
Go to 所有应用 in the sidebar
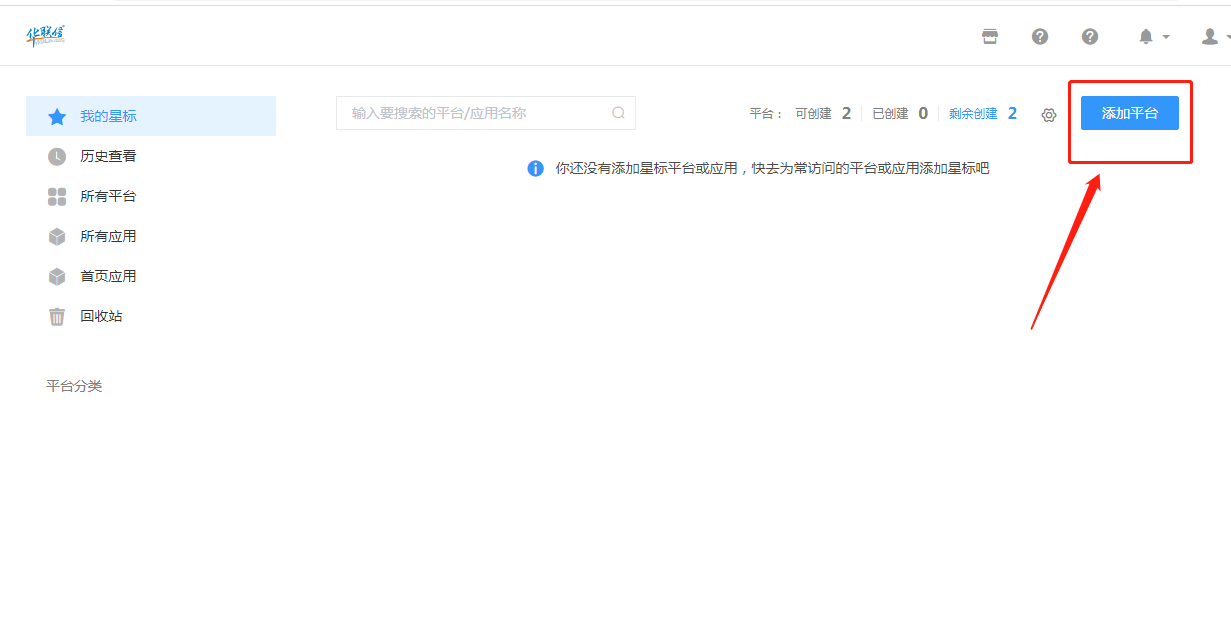click(x=151, y=236)
